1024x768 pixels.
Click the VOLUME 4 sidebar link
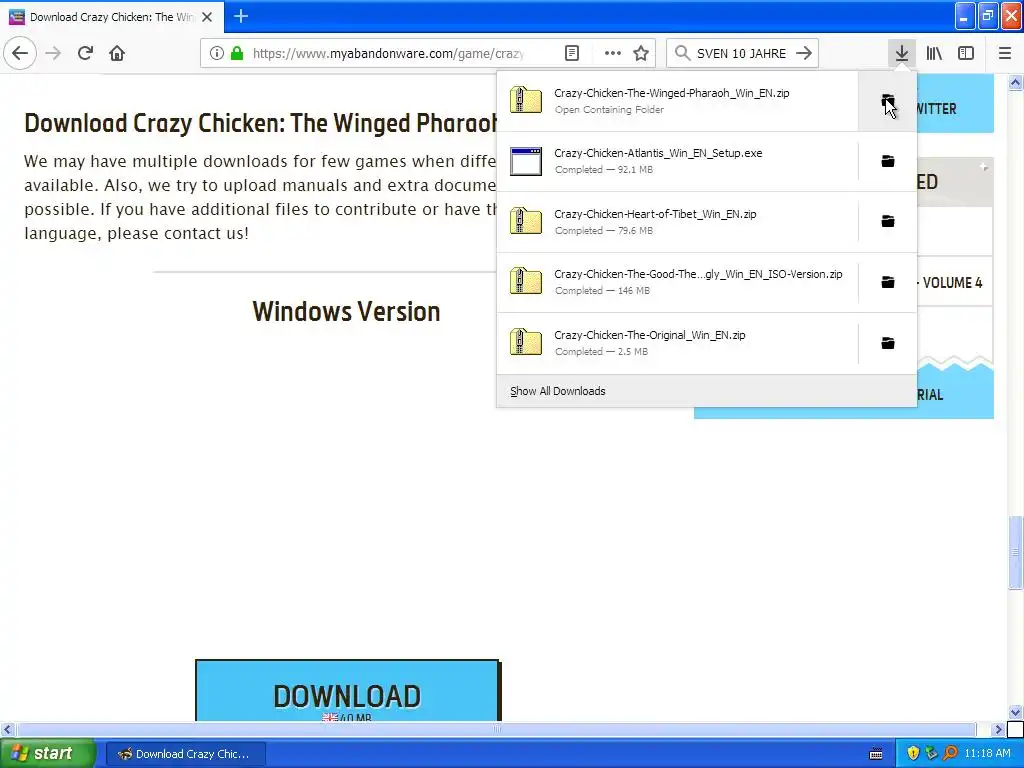coord(952,283)
